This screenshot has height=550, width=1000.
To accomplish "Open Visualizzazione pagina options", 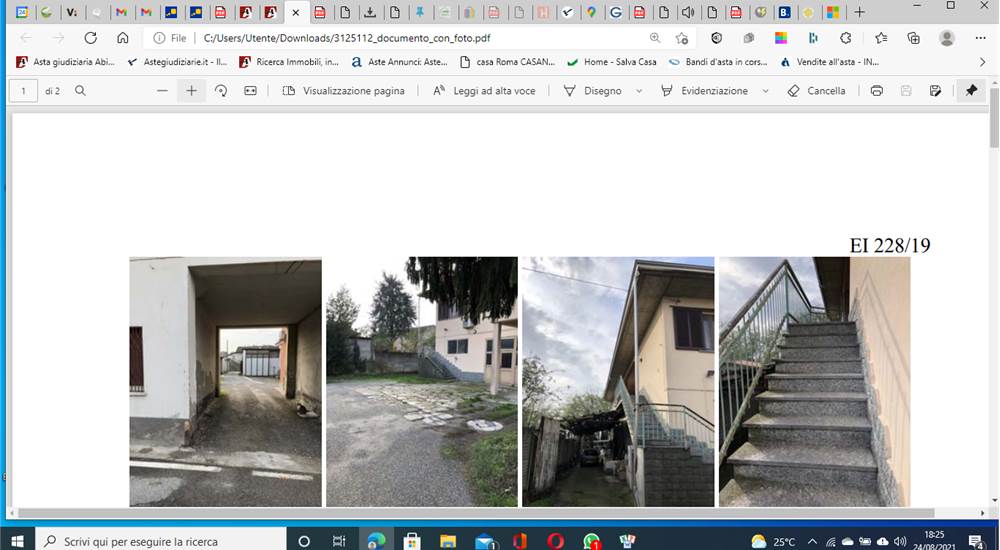I will tap(343, 91).
